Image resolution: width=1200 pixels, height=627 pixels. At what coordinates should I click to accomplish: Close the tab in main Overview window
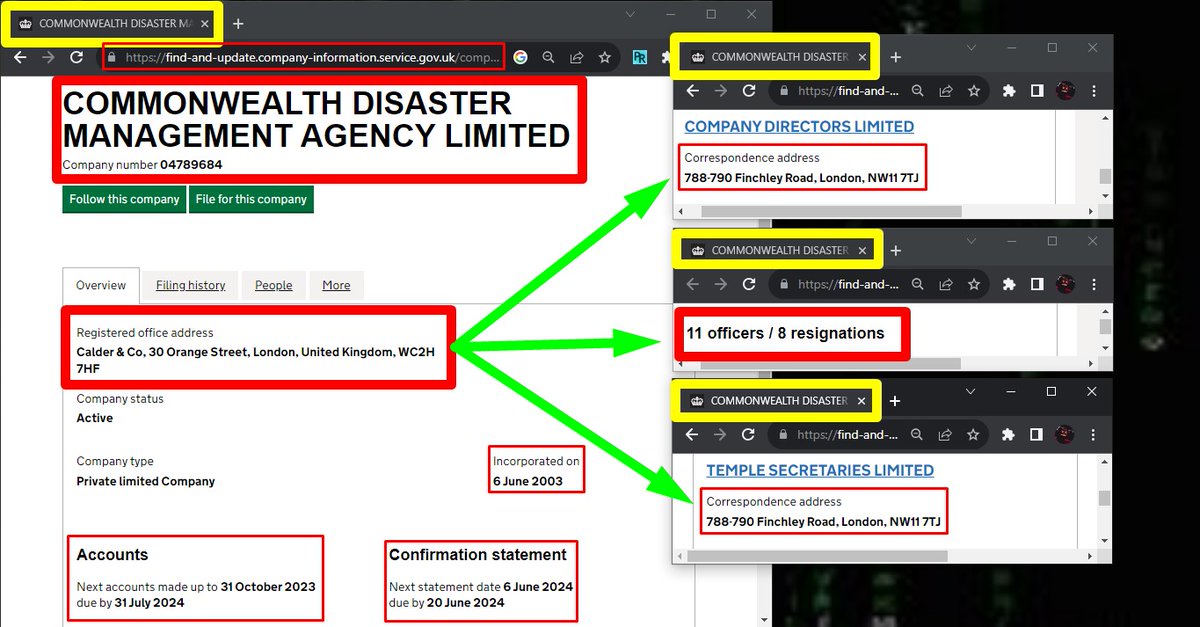(205, 23)
